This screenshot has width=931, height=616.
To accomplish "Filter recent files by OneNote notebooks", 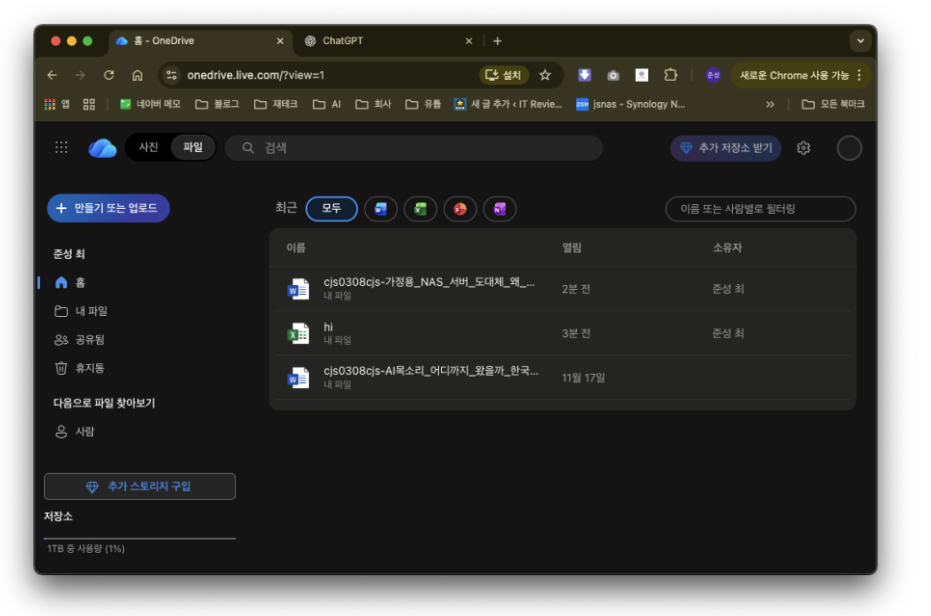I will 499,209.
